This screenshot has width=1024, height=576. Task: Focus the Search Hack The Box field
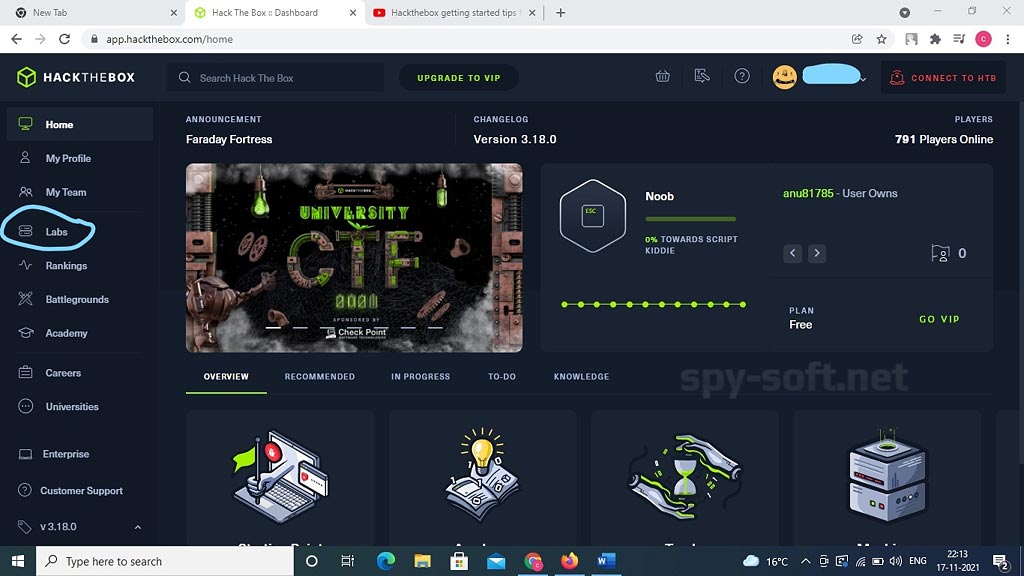[276, 78]
